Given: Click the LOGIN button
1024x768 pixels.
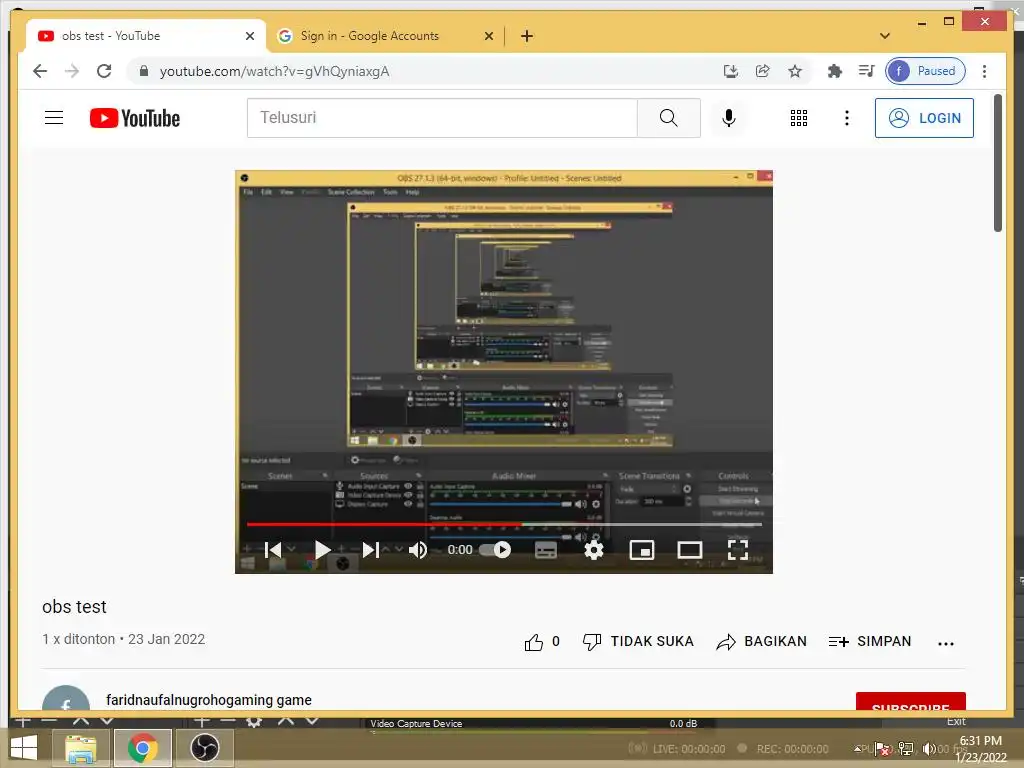Looking at the screenshot, I should [924, 118].
